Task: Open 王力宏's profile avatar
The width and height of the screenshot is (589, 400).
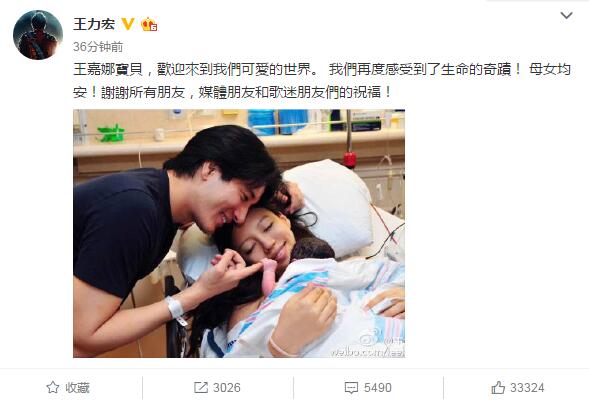Action: click(x=38, y=35)
